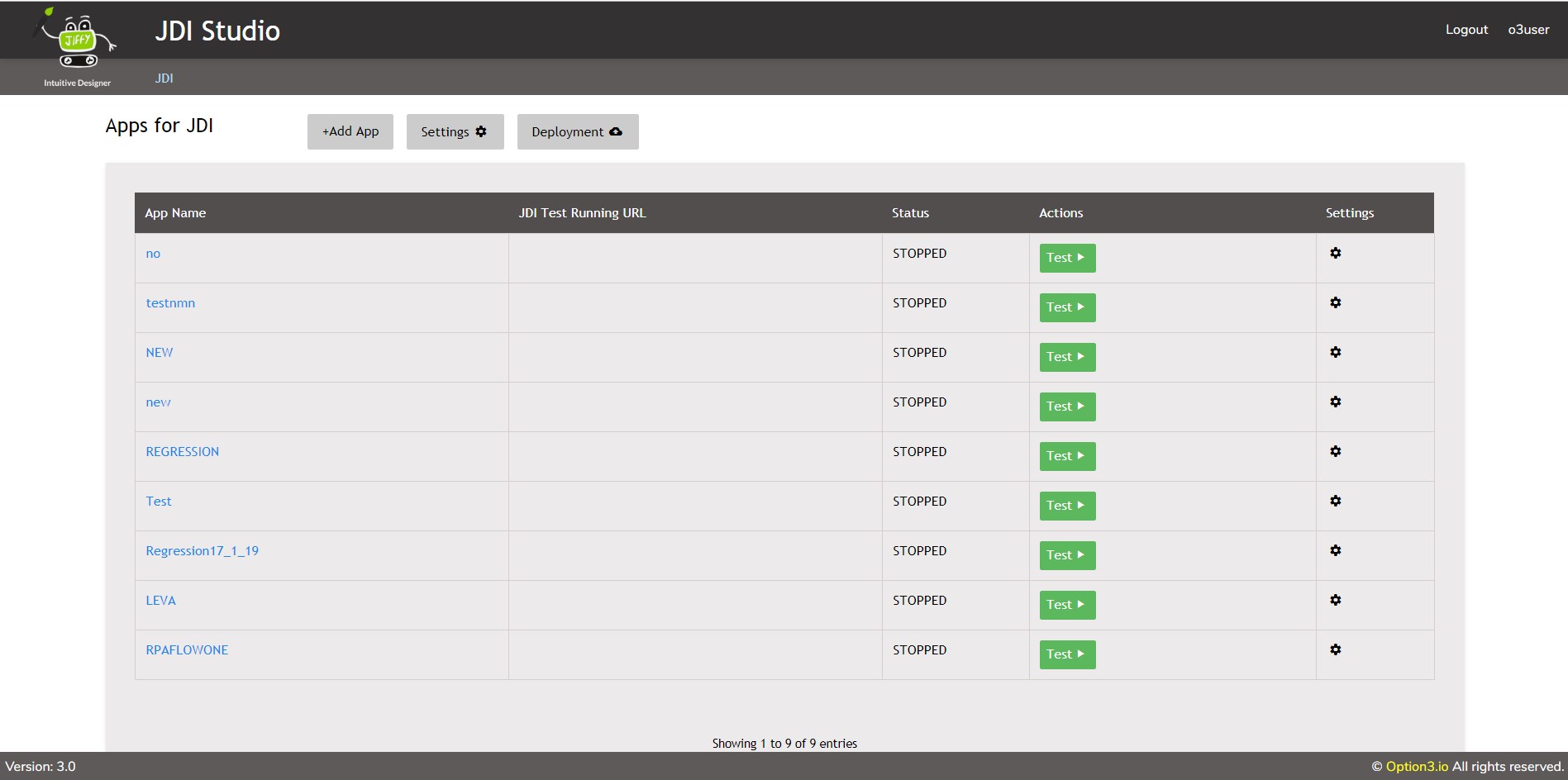
Task: Run Test for the RPAFLOWONE app
Action: pyautogui.click(x=1067, y=654)
